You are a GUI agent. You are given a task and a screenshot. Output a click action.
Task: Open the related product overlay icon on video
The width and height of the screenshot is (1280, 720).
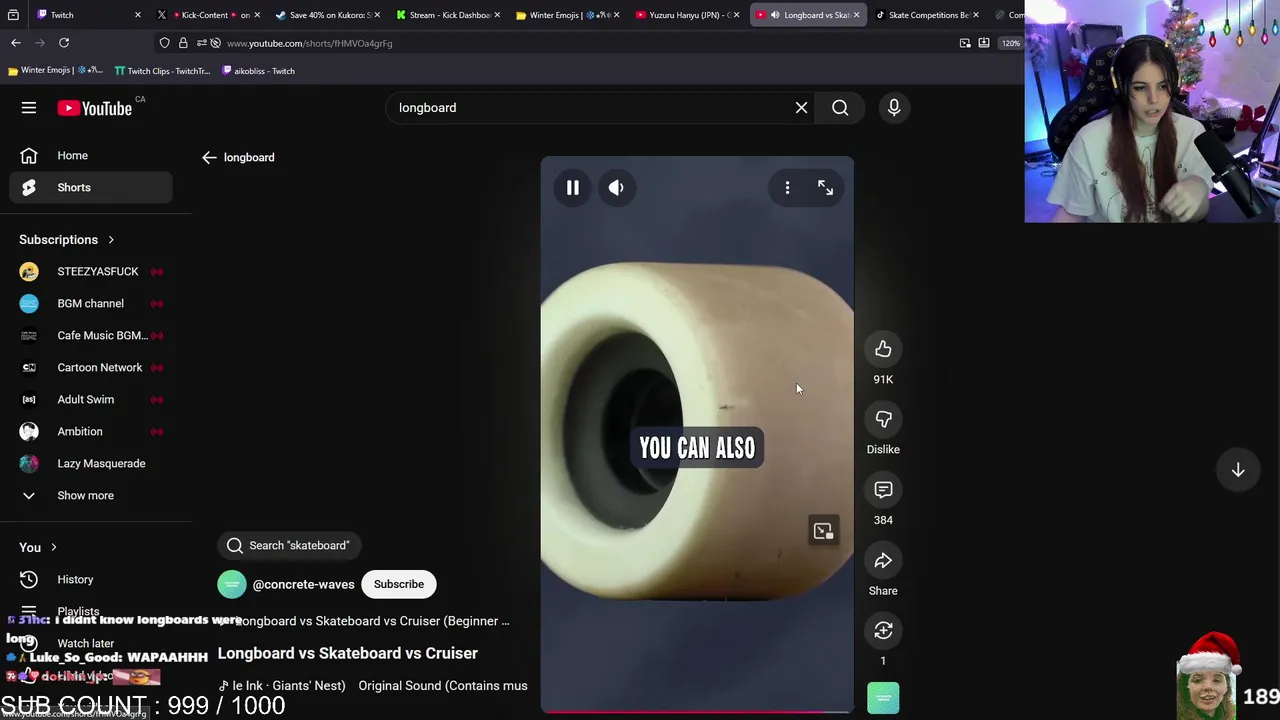tap(823, 531)
